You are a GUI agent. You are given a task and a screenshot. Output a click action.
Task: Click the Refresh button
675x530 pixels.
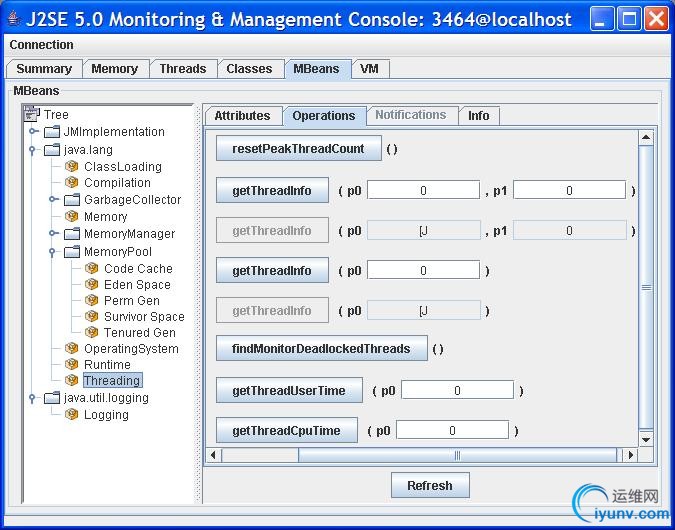(430, 485)
